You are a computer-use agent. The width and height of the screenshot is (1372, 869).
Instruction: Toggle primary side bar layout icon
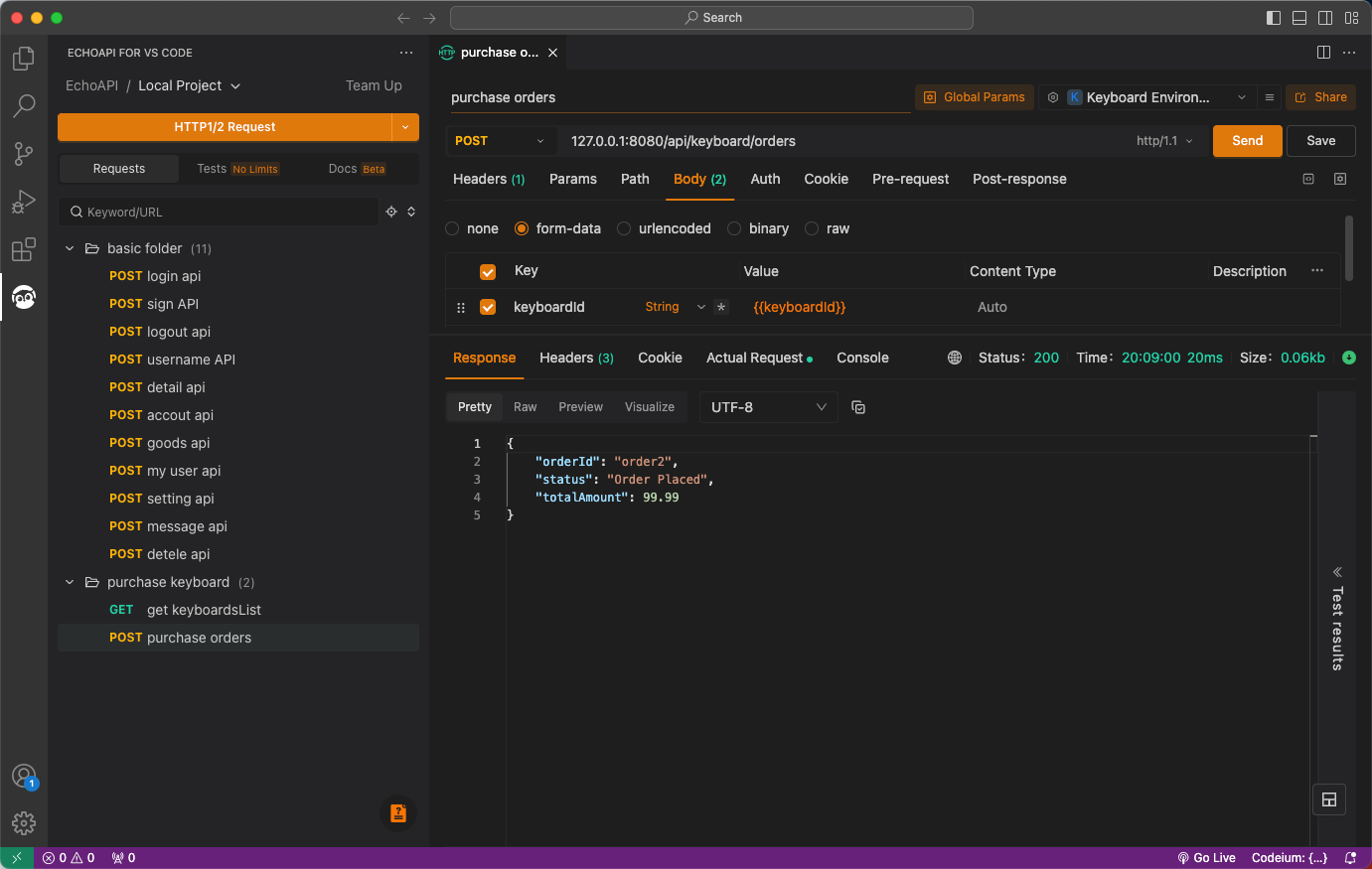1274,18
